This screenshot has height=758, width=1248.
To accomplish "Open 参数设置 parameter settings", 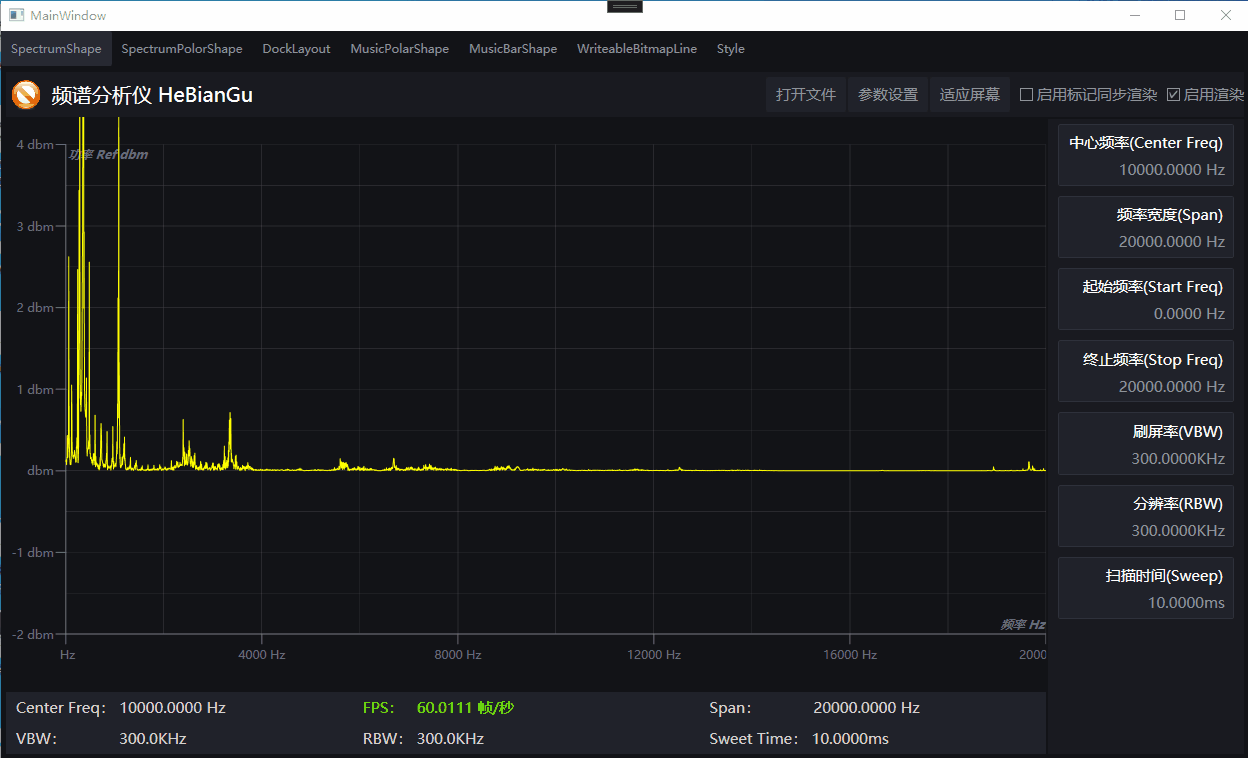I will (x=888, y=95).
